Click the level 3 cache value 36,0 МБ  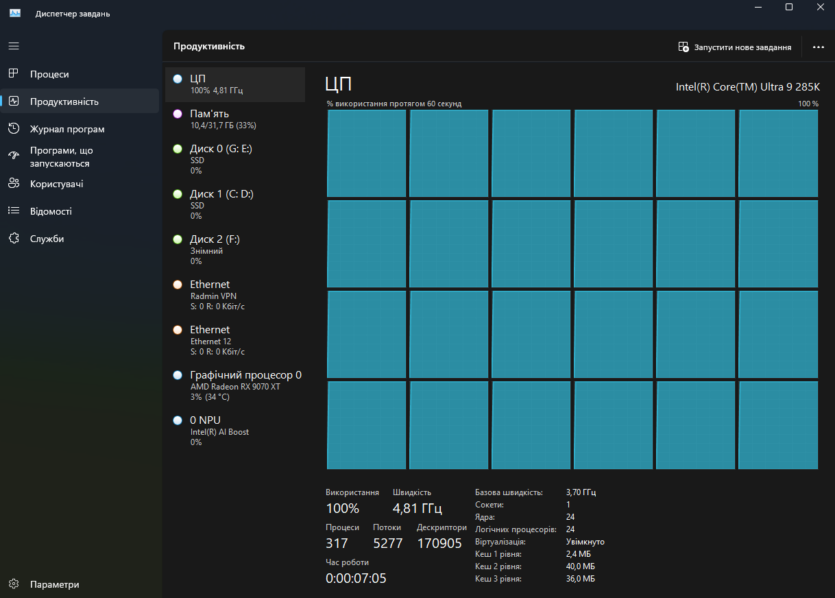(580, 578)
